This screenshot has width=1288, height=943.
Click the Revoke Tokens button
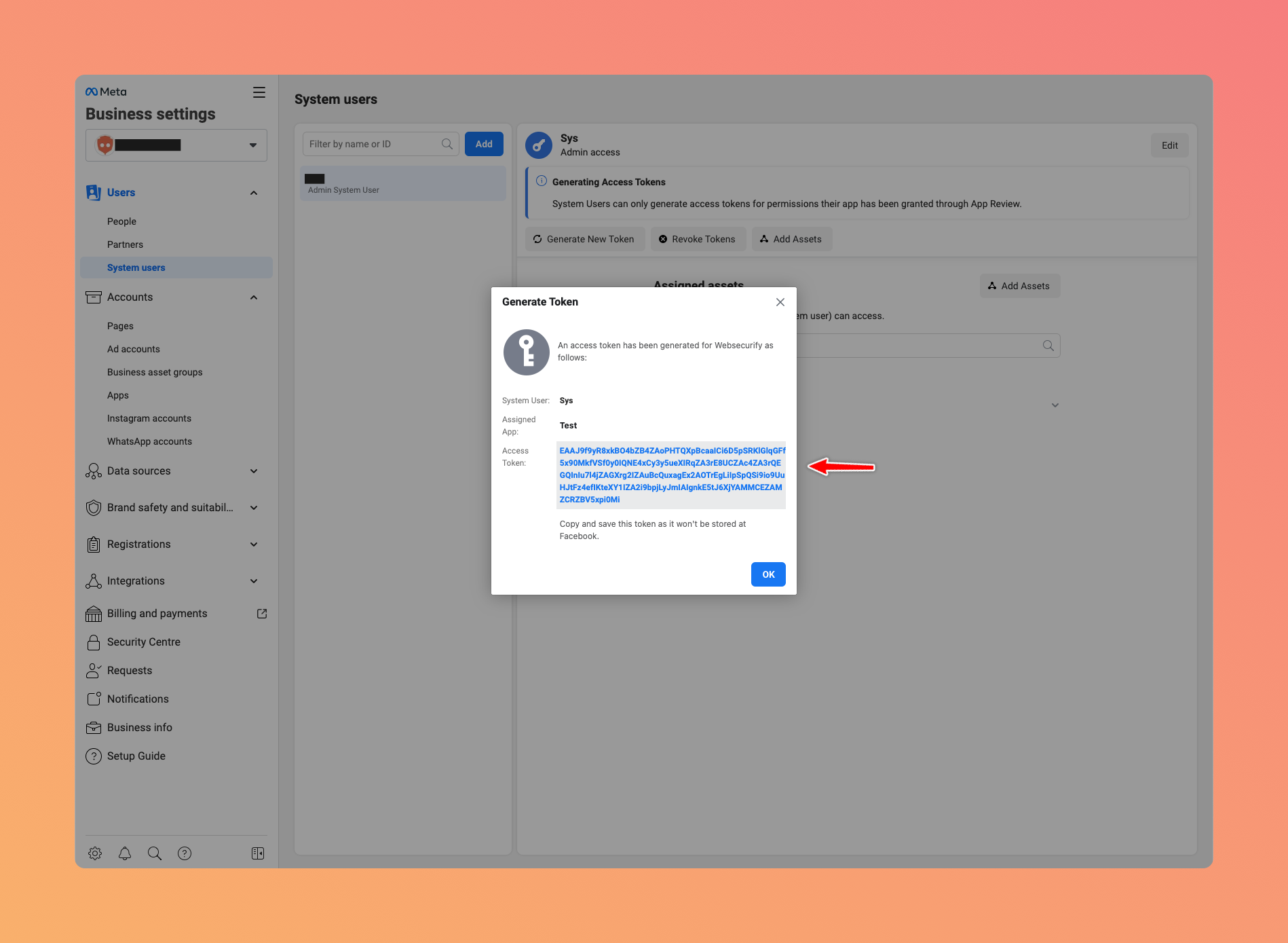[x=698, y=239]
